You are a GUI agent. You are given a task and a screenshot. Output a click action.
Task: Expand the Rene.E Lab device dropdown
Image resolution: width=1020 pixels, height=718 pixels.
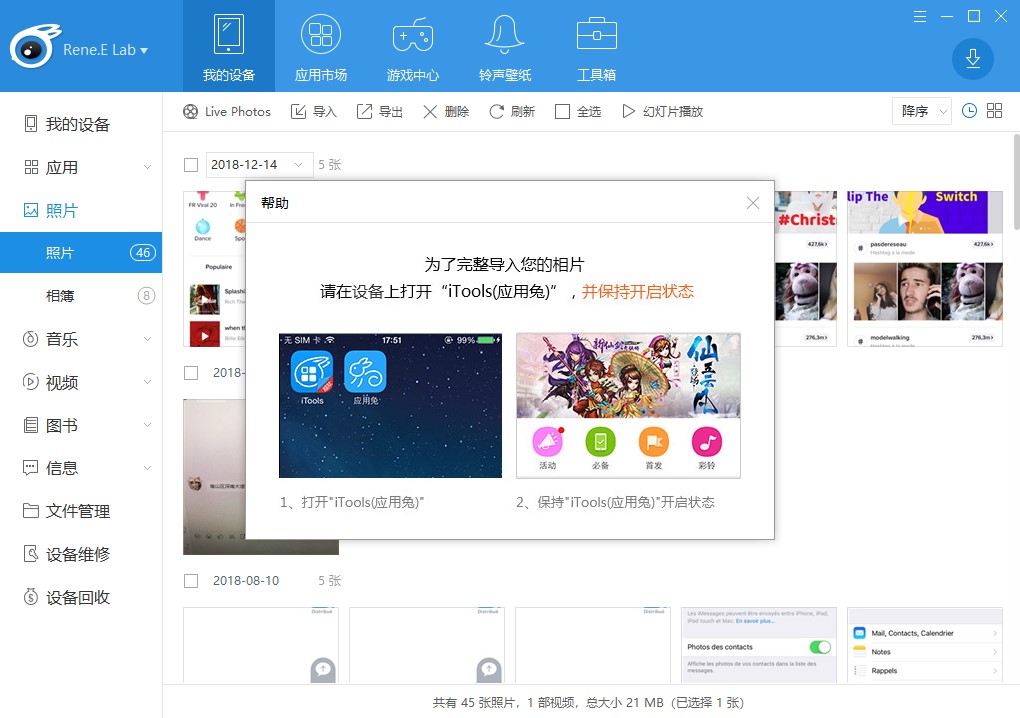105,49
